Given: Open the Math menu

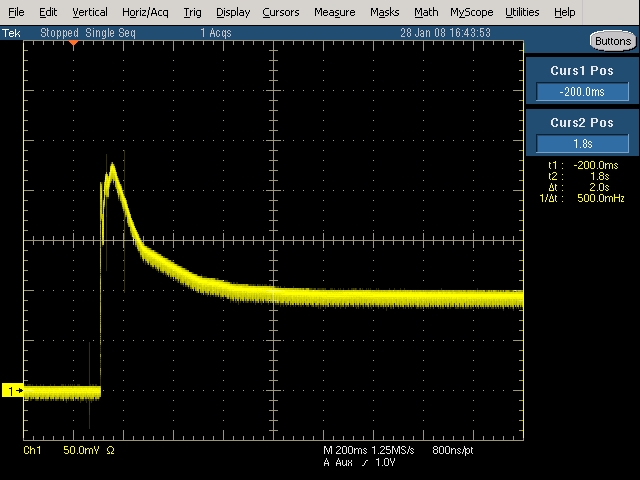Looking at the screenshot, I should tap(426, 12).
